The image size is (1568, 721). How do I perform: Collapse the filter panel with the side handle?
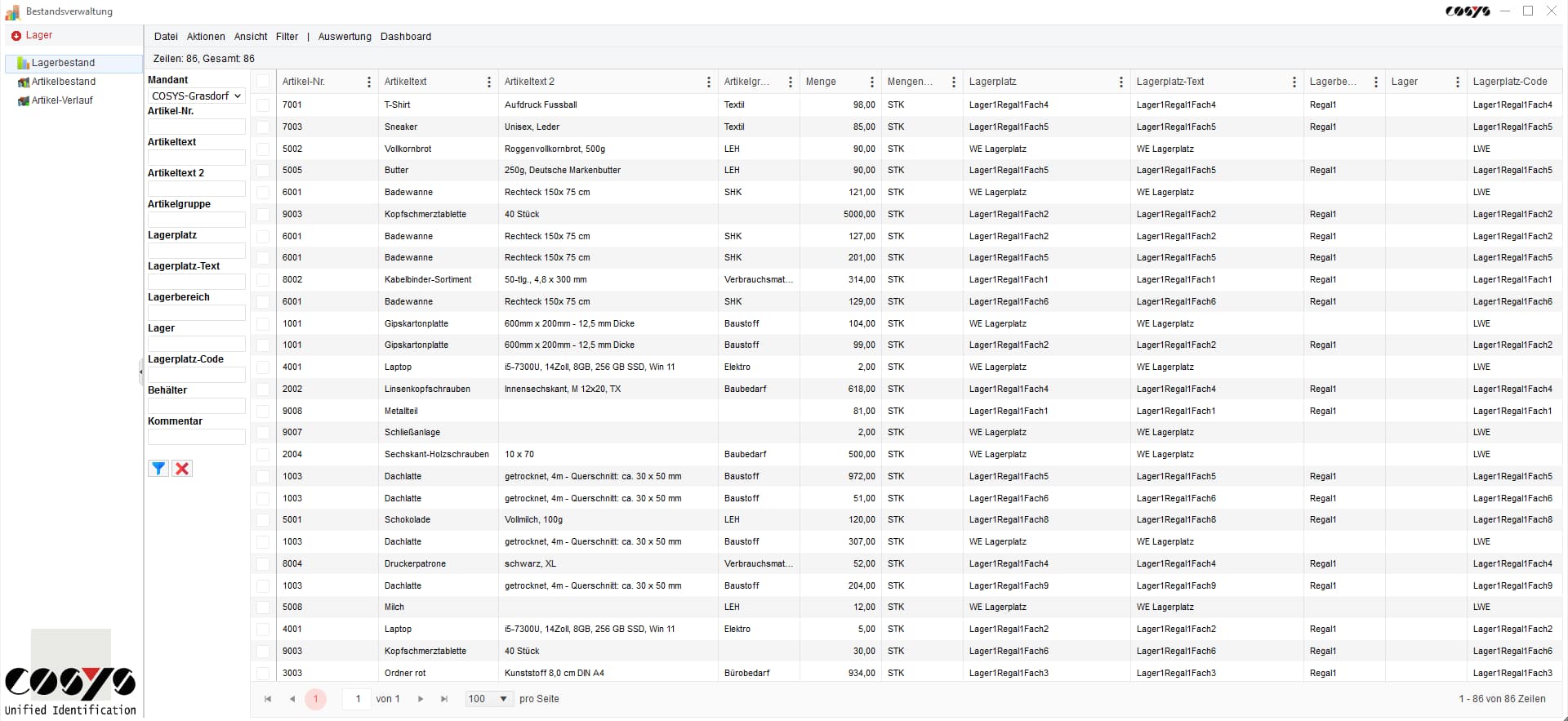click(x=141, y=372)
